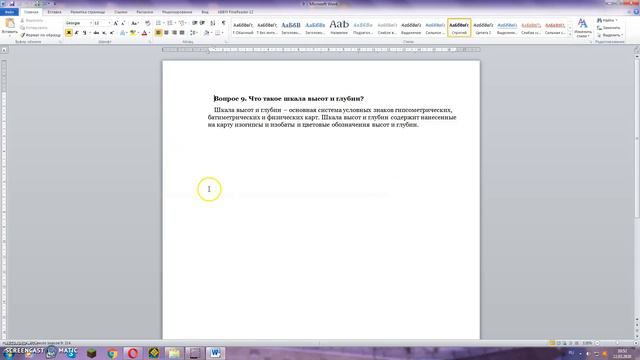
Task: Open the Выделить (Select) dropdown
Action: [610, 35]
